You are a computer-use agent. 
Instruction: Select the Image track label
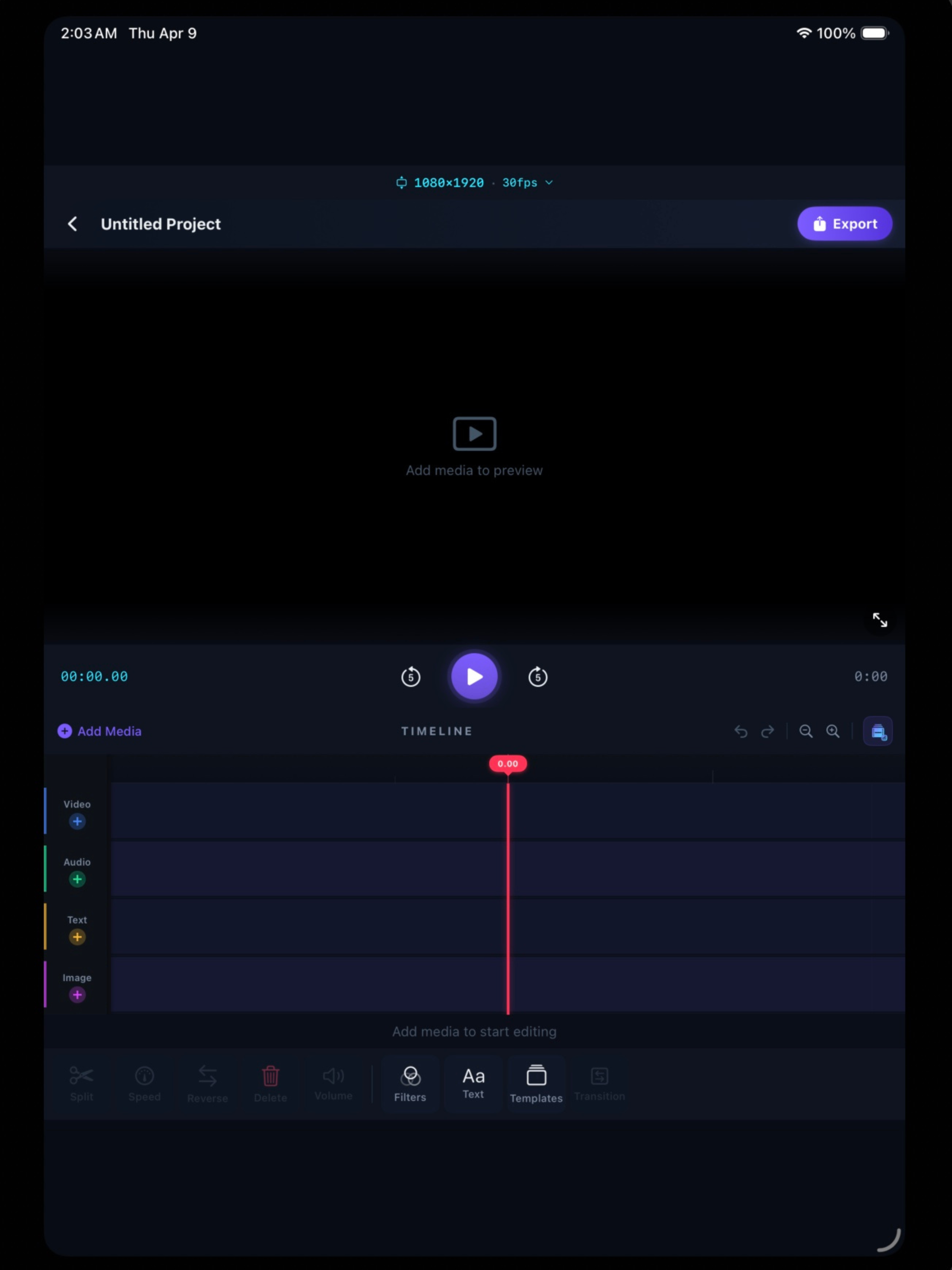point(77,977)
